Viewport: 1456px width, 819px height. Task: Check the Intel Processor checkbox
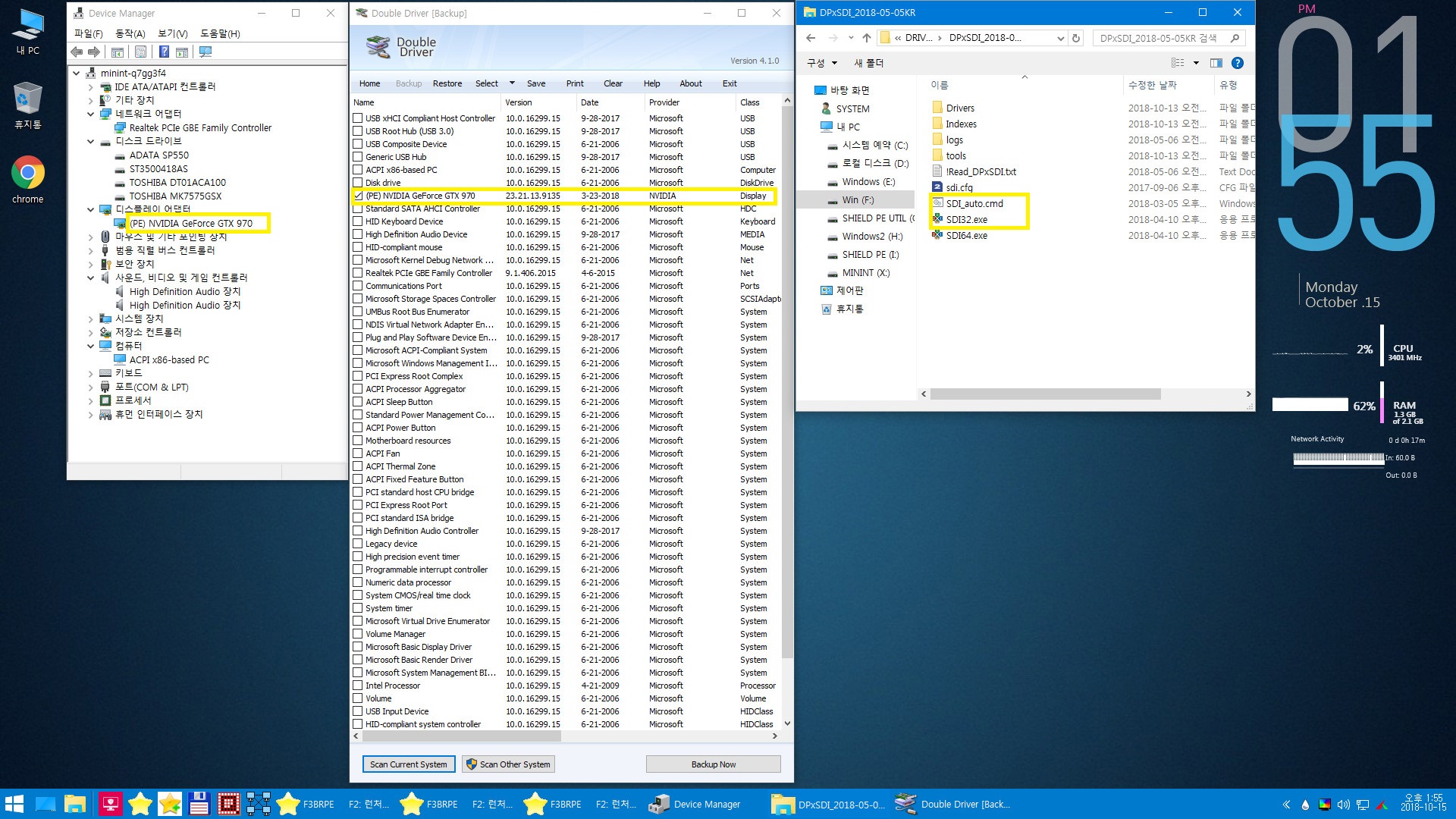coord(357,686)
